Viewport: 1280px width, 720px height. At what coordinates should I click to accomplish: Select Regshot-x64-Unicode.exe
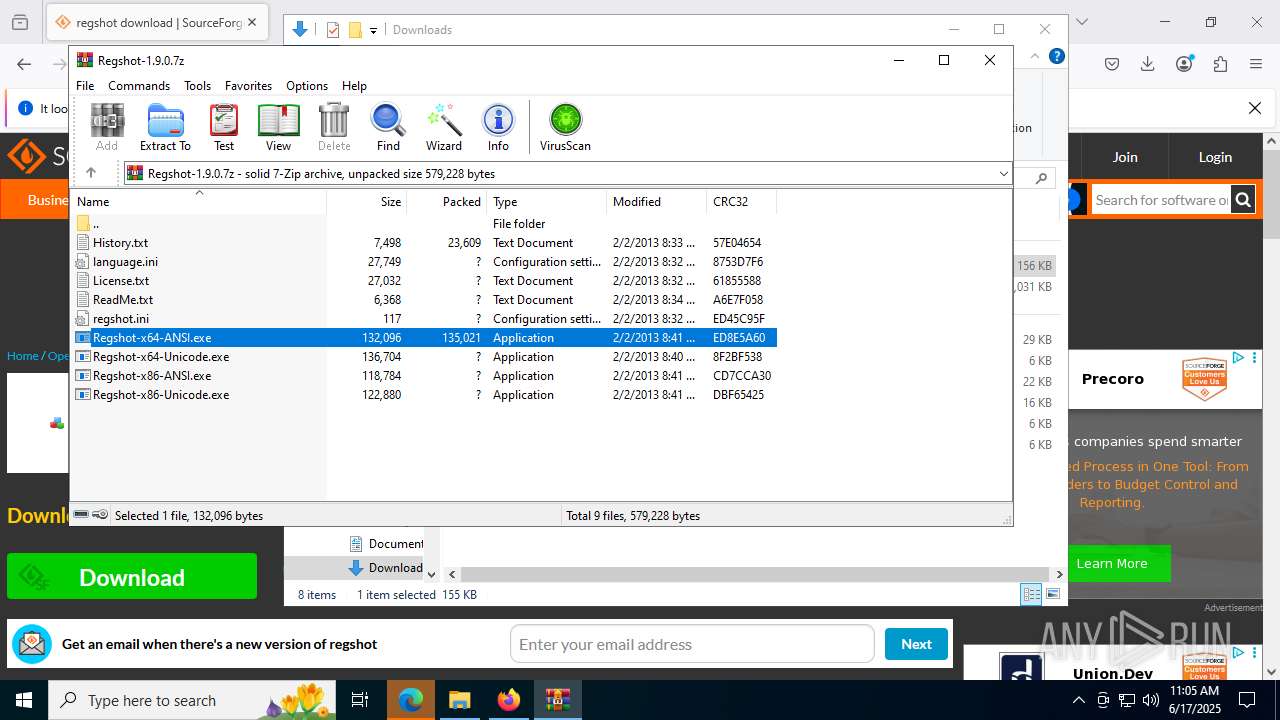point(425,357)
